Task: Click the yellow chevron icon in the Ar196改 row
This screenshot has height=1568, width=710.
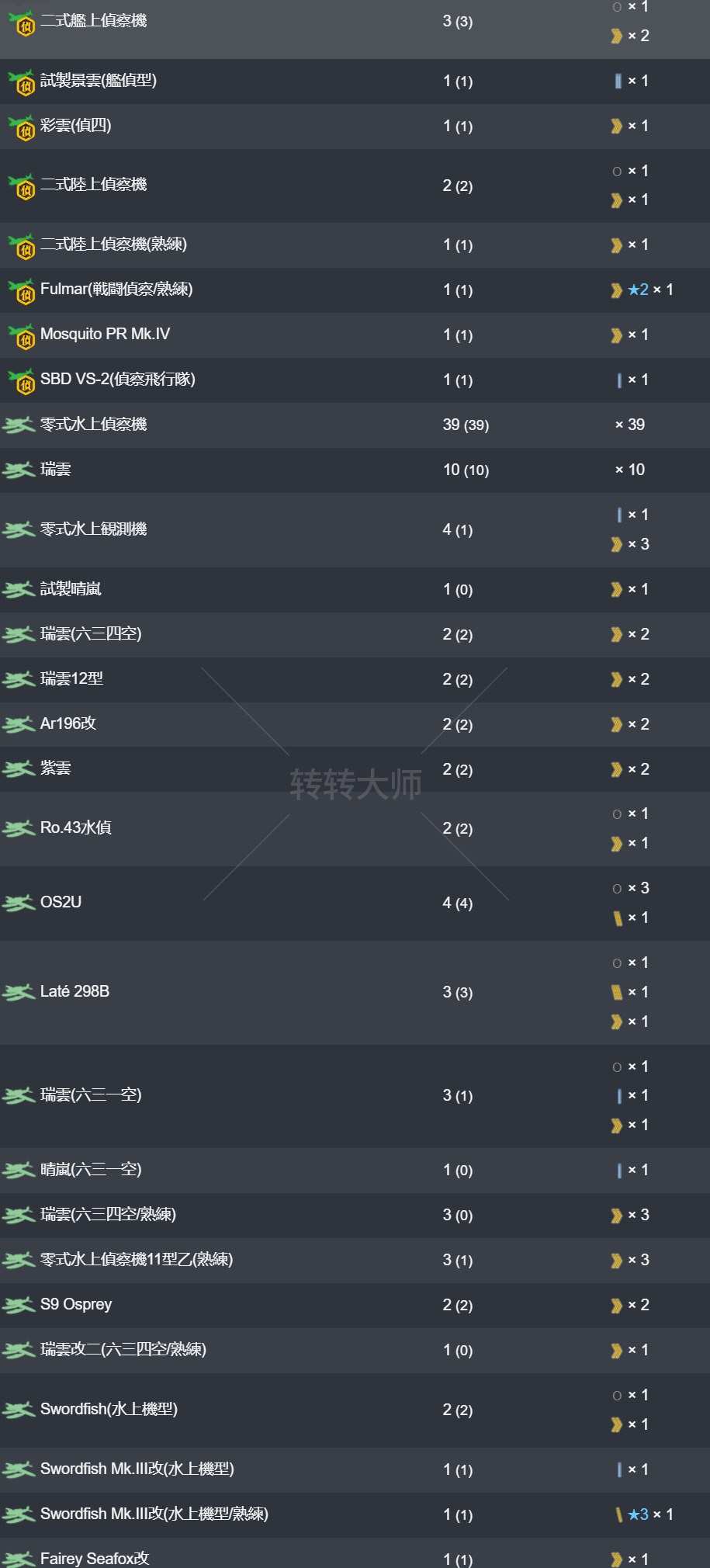Action: click(616, 724)
